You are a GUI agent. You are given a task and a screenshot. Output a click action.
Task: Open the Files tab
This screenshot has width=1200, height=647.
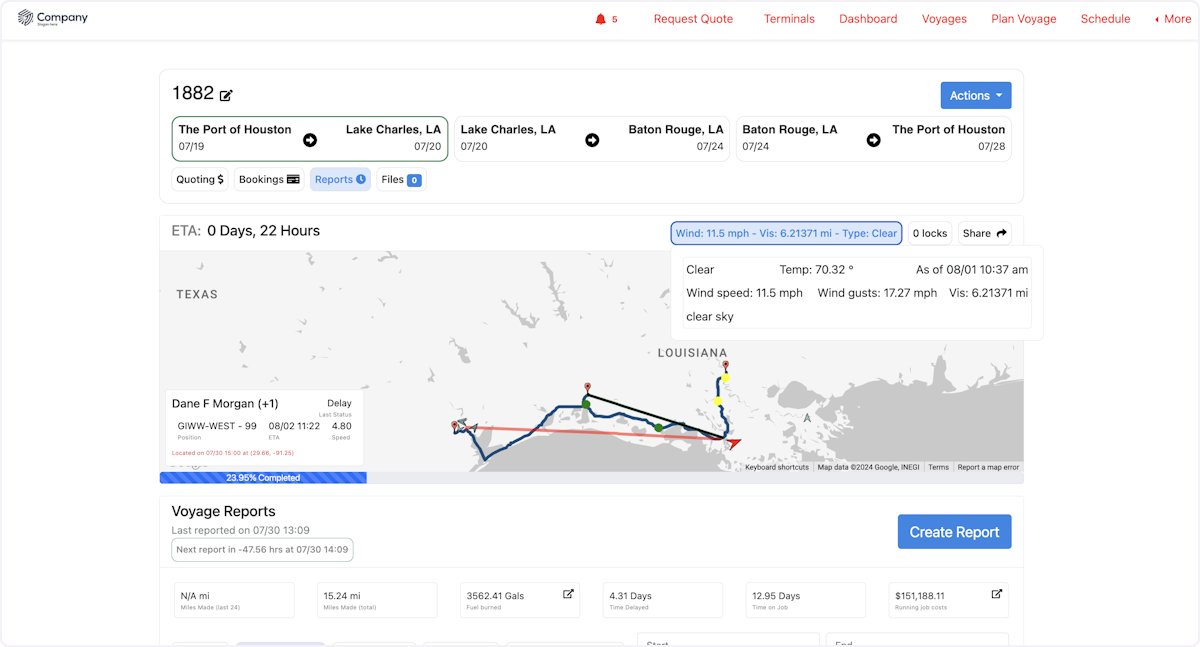(x=401, y=180)
